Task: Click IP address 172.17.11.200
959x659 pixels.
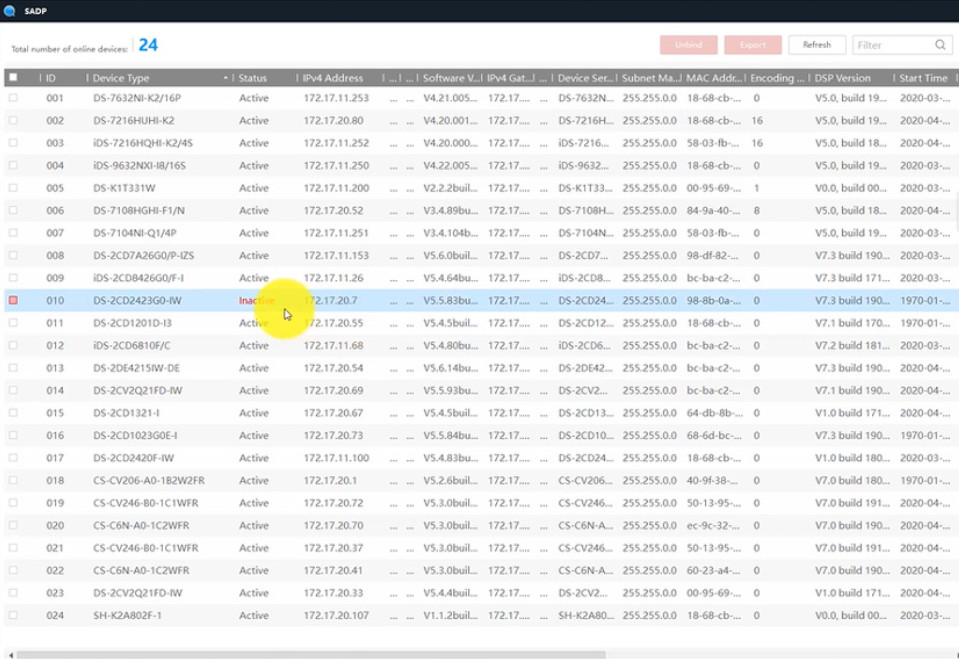Action: coord(336,188)
